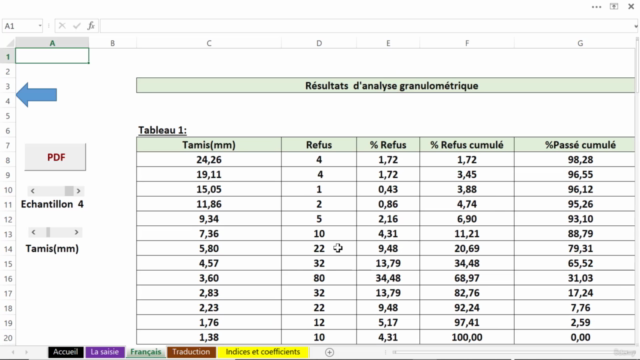Select column C header
This screenshot has width=640, height=360.
(x=209, y=43)
